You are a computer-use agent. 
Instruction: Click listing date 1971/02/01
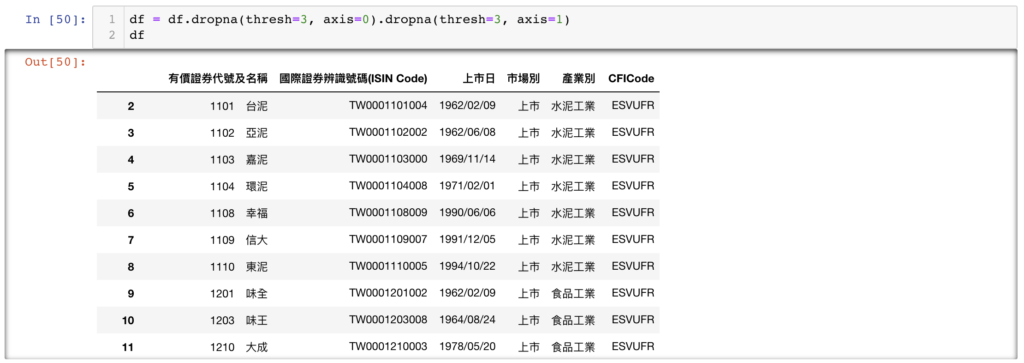(x=468, y=186)
